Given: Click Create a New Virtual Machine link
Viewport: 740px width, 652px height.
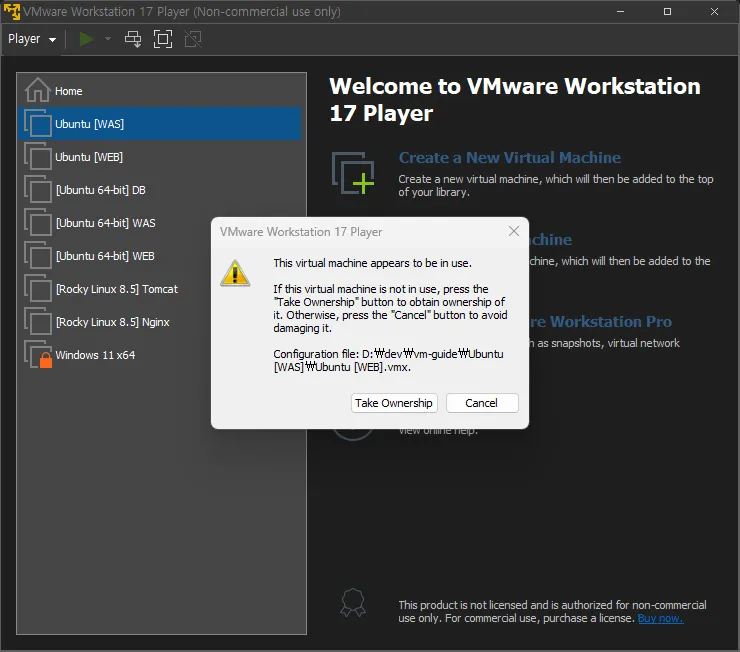Looking at the screenshot, I should coord(510,158).
